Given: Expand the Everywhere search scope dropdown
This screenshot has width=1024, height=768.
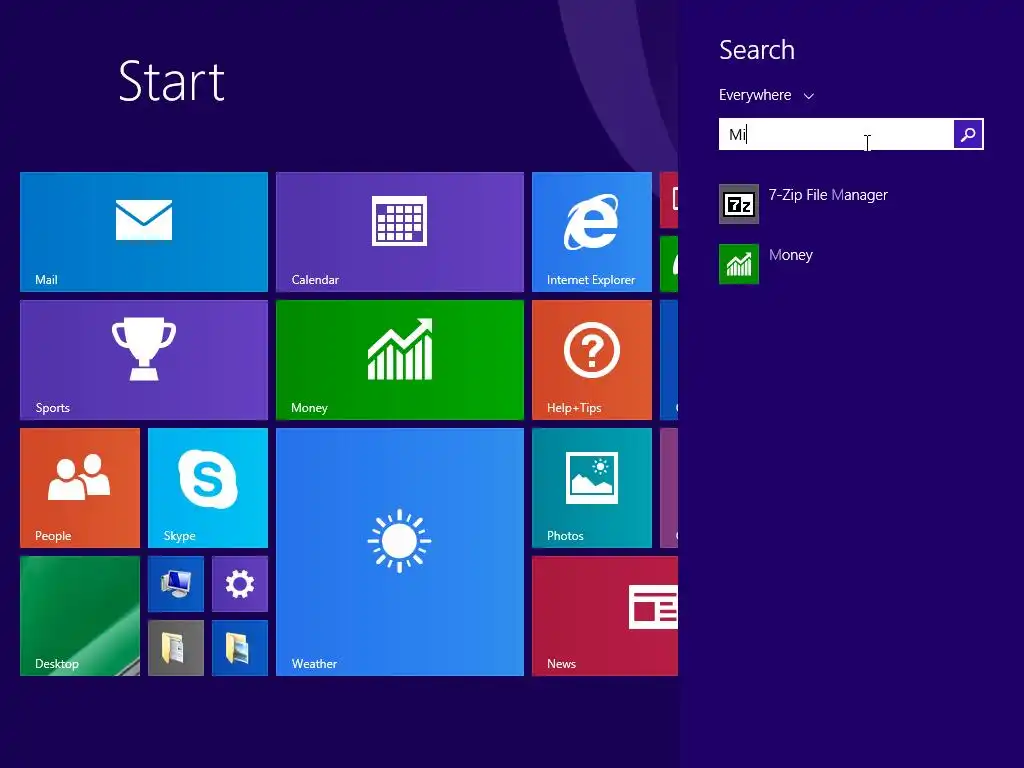Looking at the screenshot, I should tap(766, 95).
